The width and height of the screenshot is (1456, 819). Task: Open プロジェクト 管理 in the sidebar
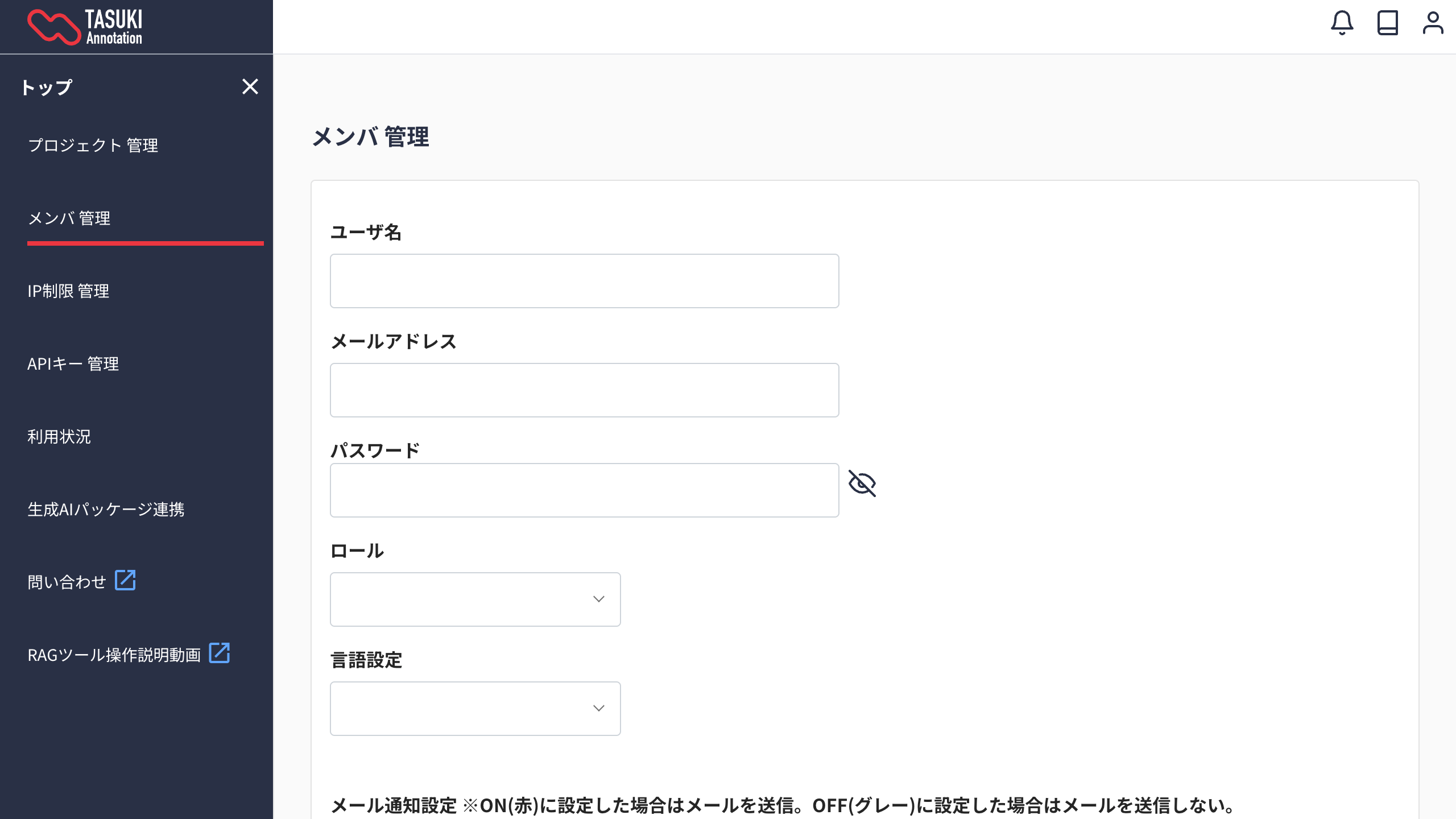93,146
